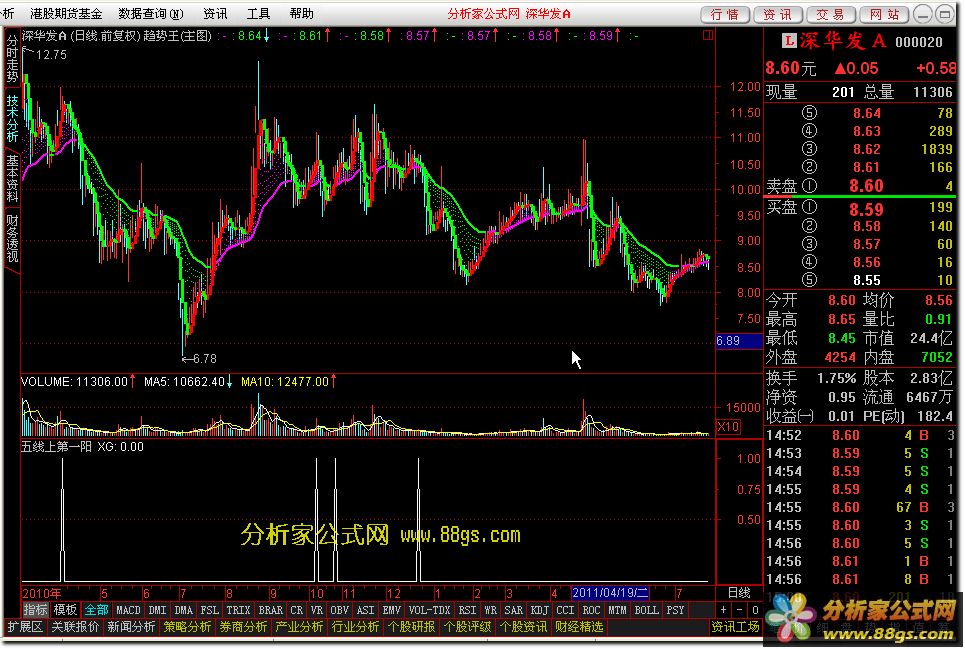Image resolution: width=965 pixels, height=649 pixels.
Task: Choose the TRIX indicator
Action: [238, 610]
